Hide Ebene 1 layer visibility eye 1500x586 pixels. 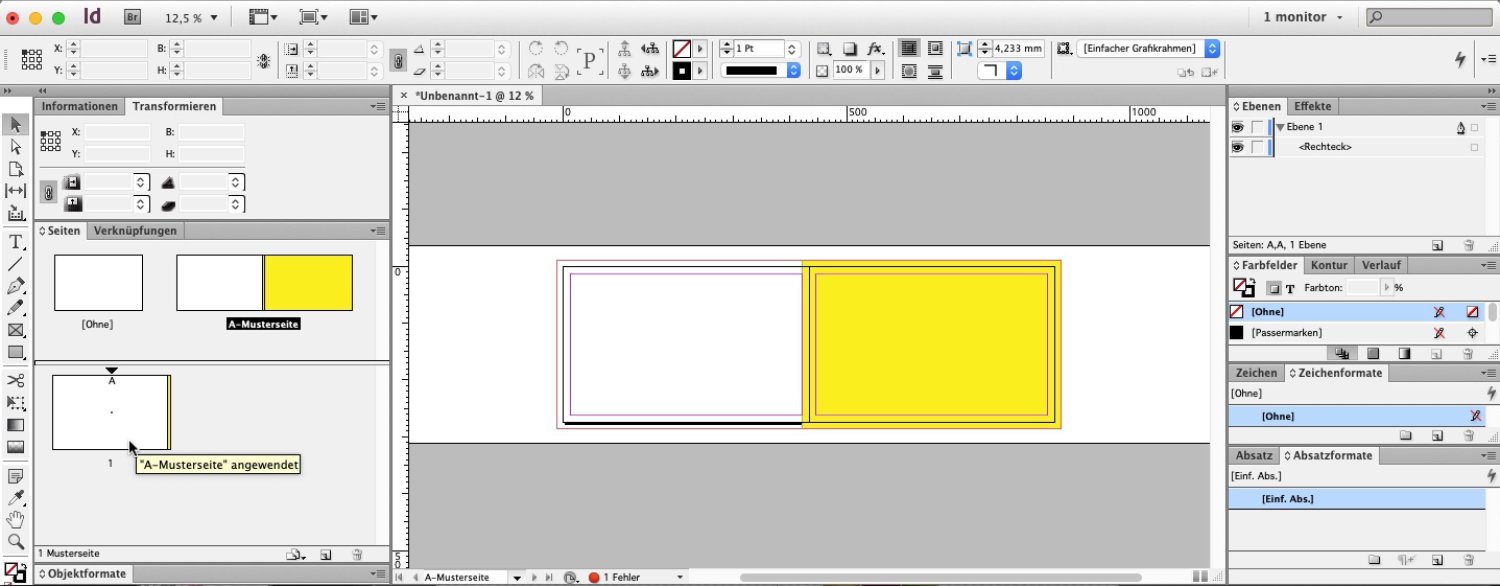click(1238, 128)
